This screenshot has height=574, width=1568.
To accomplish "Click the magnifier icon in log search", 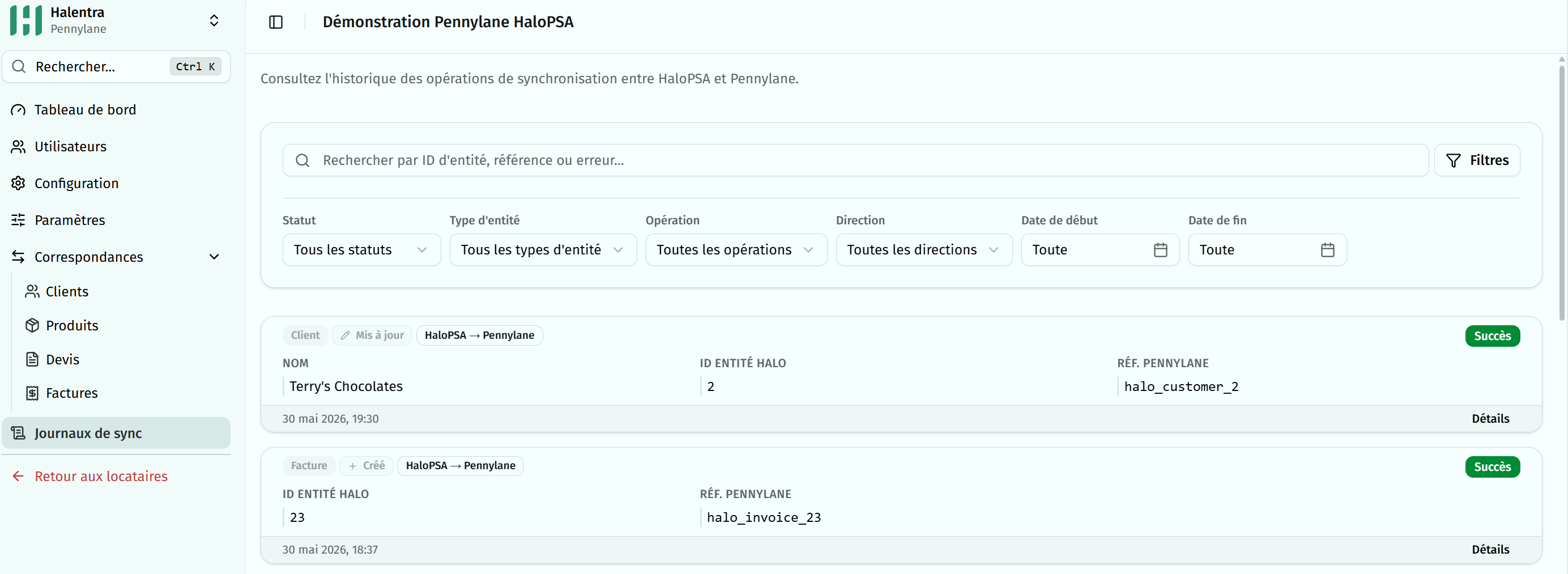I will 302,160.
